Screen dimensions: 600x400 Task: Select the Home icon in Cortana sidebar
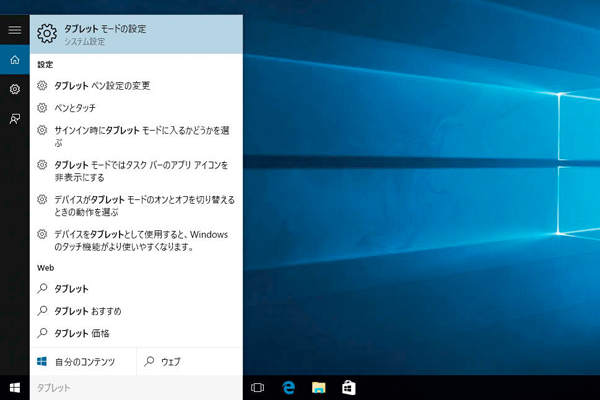(15, 60)
